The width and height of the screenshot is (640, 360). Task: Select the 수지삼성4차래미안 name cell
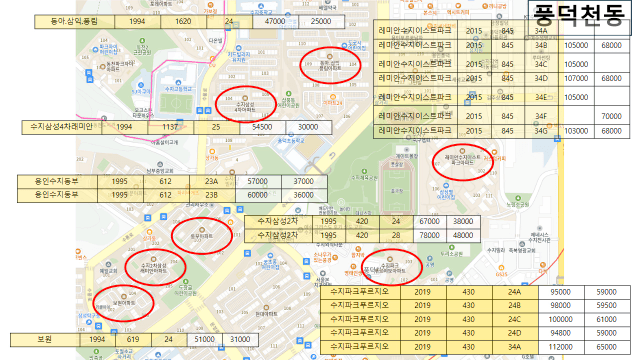pos(62,127)
